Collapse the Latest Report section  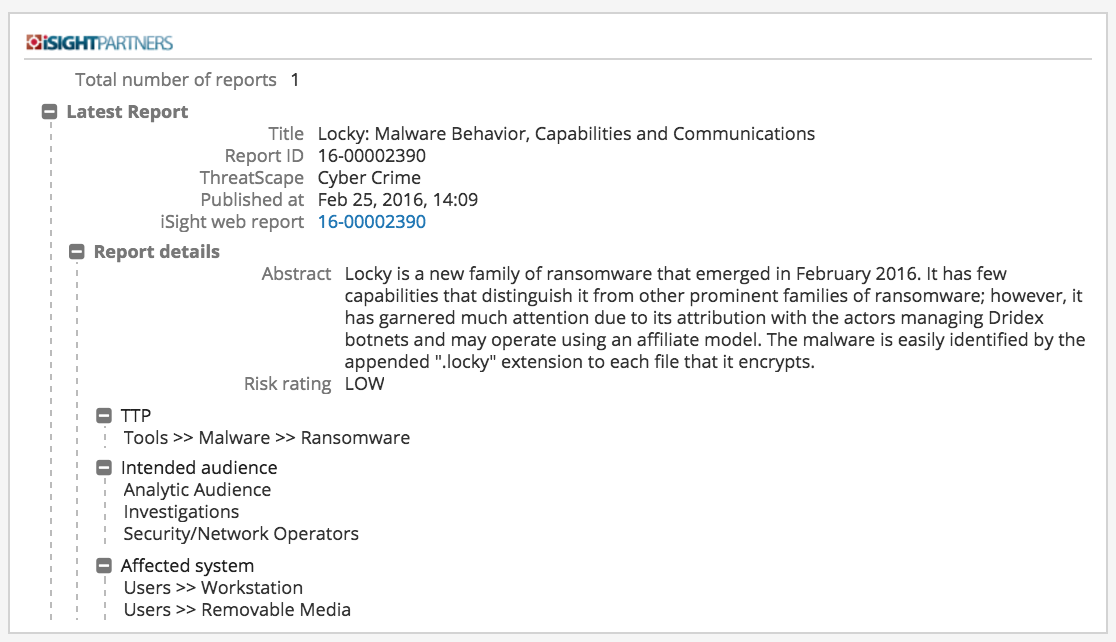(50, 112)
